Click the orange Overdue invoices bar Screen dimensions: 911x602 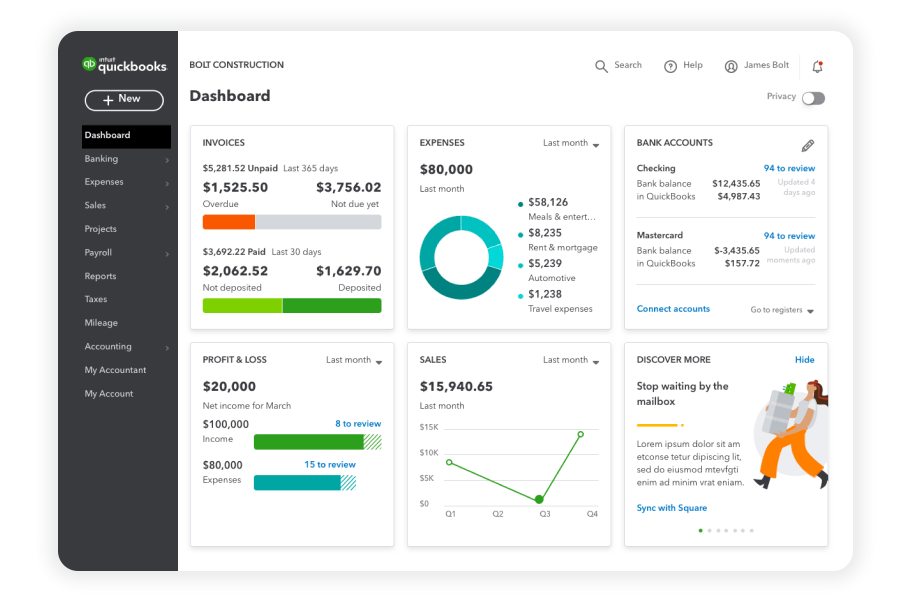tap(228, 222)
